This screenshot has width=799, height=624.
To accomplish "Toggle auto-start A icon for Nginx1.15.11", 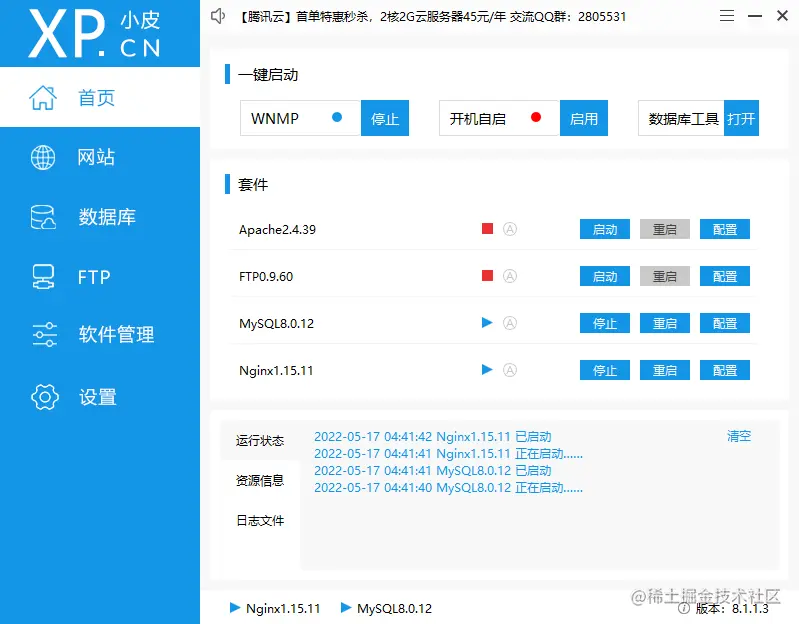I will pyautogui.click(x=510, y=369).
